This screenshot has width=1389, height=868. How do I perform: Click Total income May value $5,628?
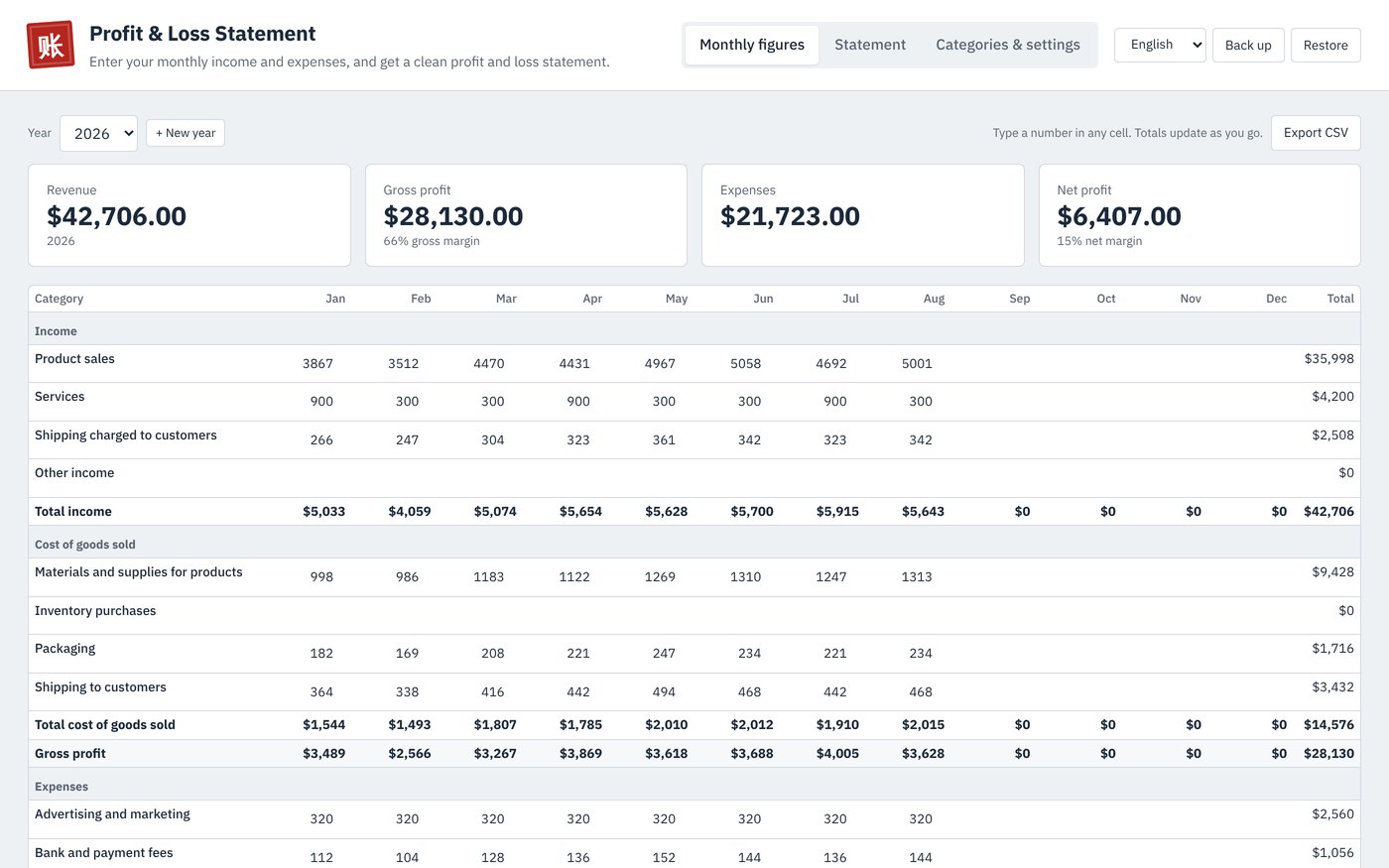click(x=666, y=512)
